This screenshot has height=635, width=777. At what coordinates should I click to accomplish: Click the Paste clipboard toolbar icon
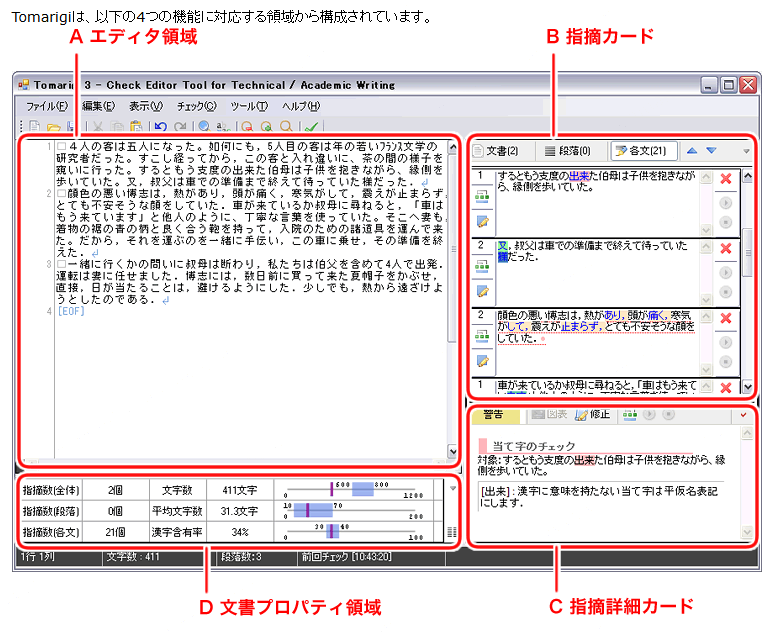136,126
